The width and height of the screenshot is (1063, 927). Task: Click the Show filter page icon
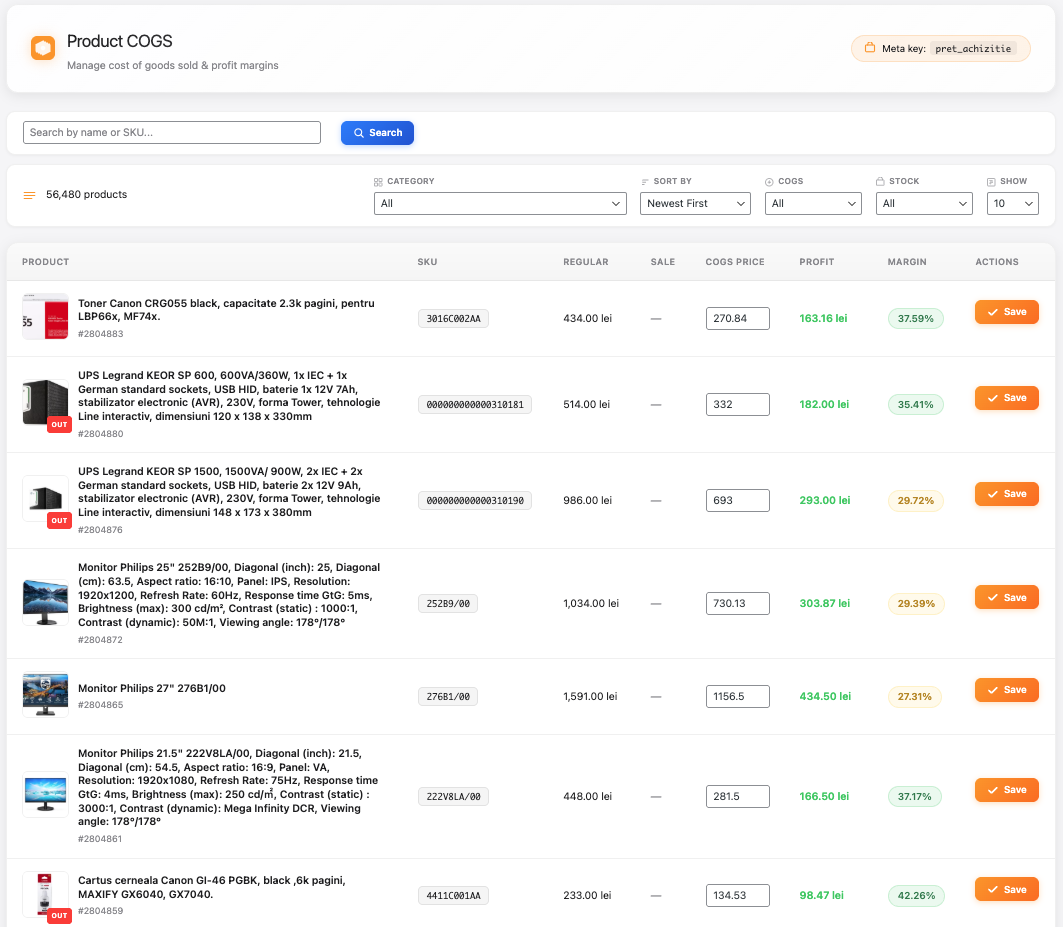pyautogui.click(x=991, y=182)
